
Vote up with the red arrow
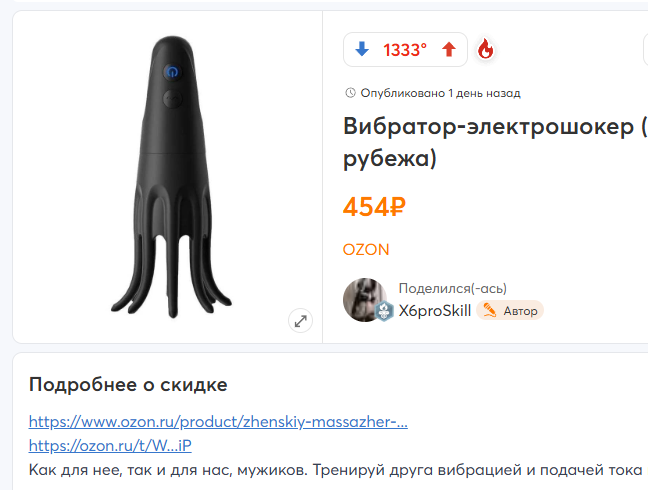click(x=449, y=49)
